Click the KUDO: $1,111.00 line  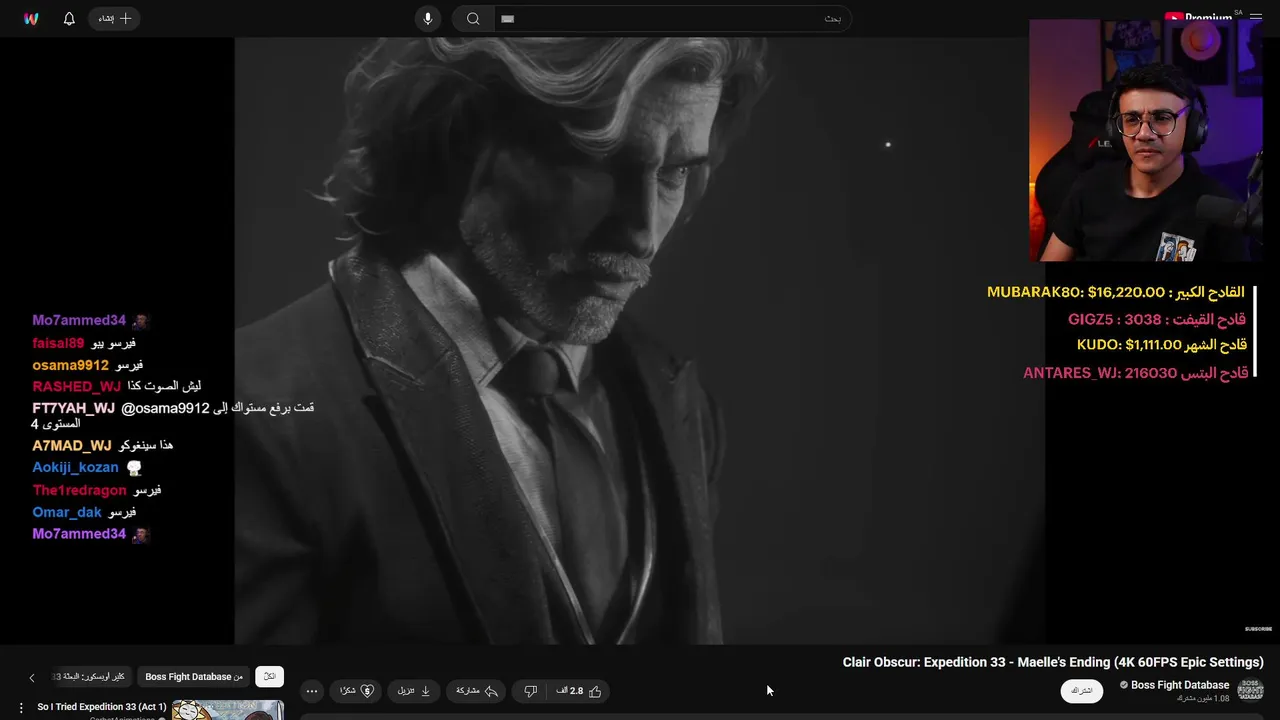click(1162, 345)
